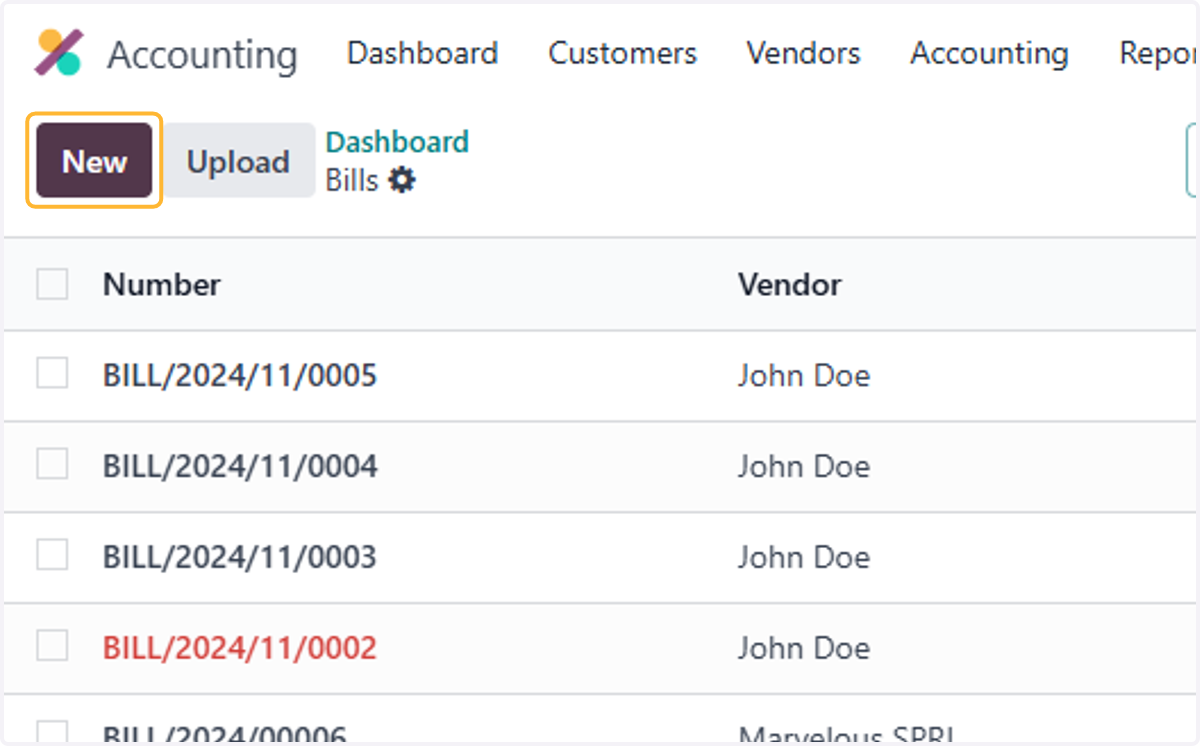
Task: Open the Accounting menu in top bar
Action: click(x=989, y=53)
